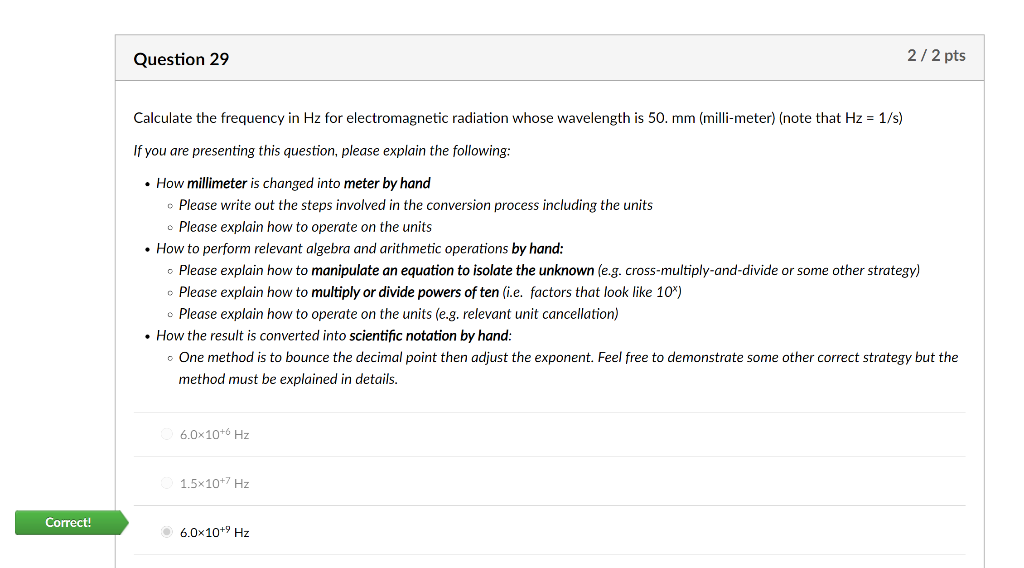Click the green Correct! badge
The image size is (1024, 568).
pyautogui.click(x=68, y=522)
